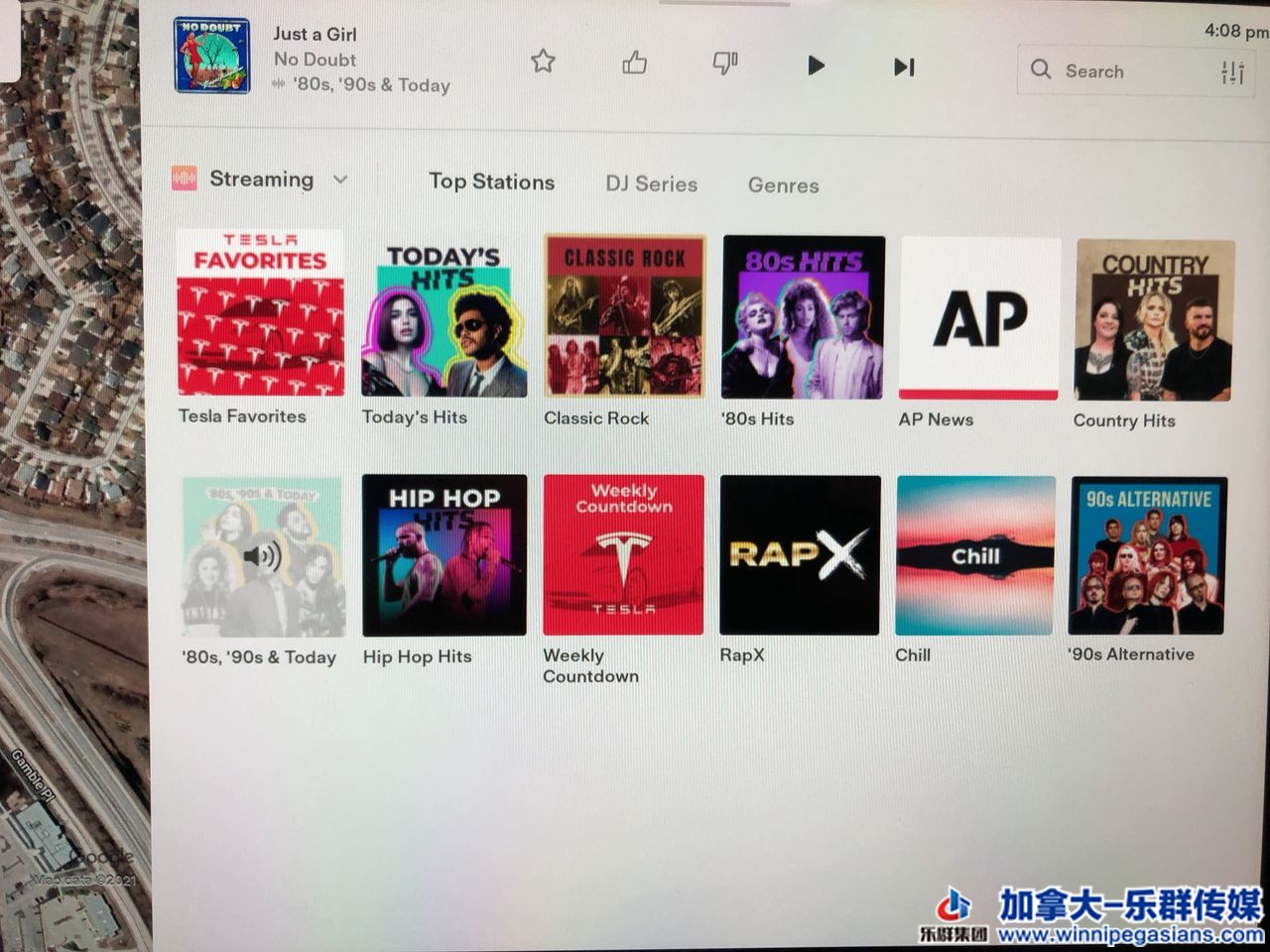Select the playing '80s, '90s & Today tile
The width and height of the screenshot is (1270, 952).
click(263, 556)
